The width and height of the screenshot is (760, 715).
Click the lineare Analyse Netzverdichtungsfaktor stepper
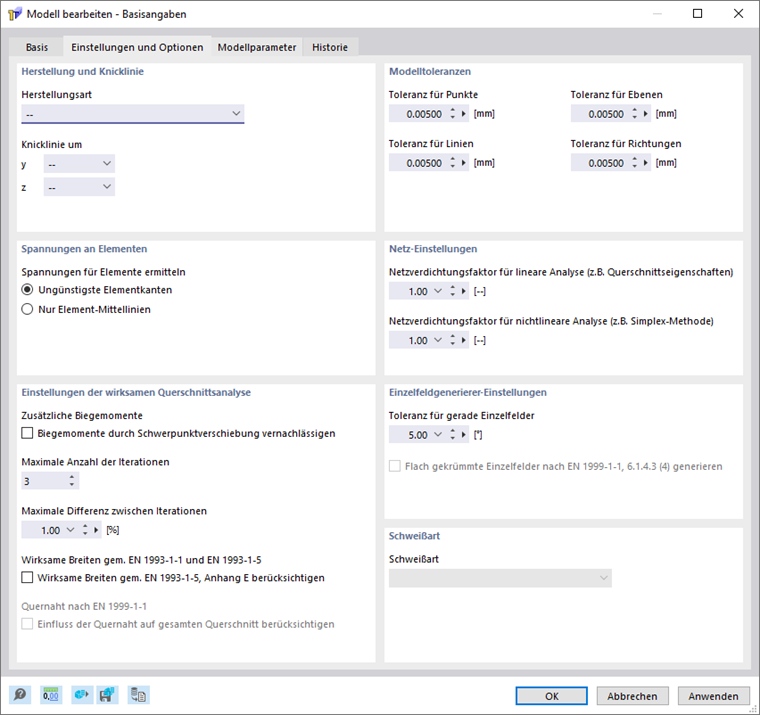pyautogui.click(x=453, y=291)
